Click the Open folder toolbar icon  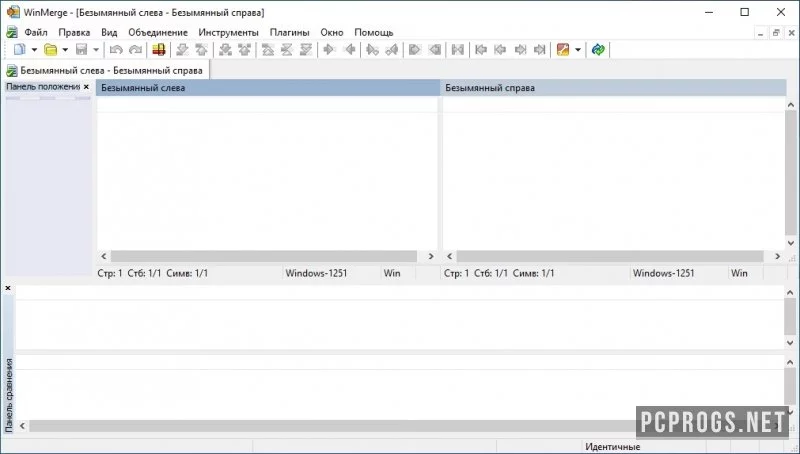pos(51,49)
